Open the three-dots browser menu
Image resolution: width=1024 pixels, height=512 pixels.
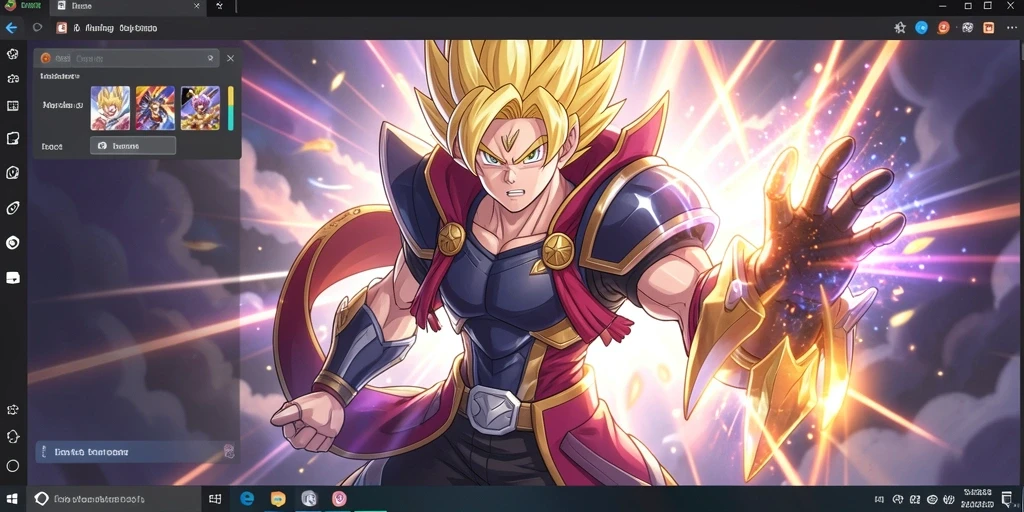click(1012, 27)
